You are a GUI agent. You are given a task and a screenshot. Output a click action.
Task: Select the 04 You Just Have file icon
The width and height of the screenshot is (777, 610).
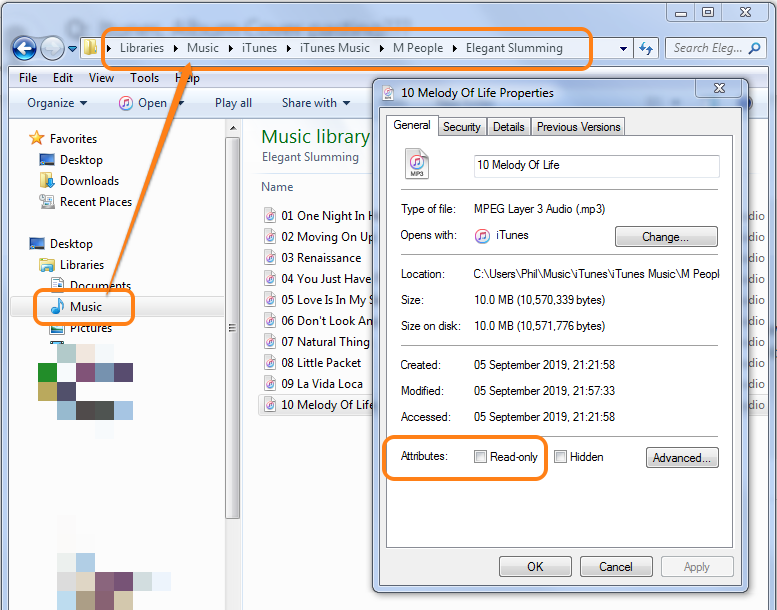coord(270,278)
